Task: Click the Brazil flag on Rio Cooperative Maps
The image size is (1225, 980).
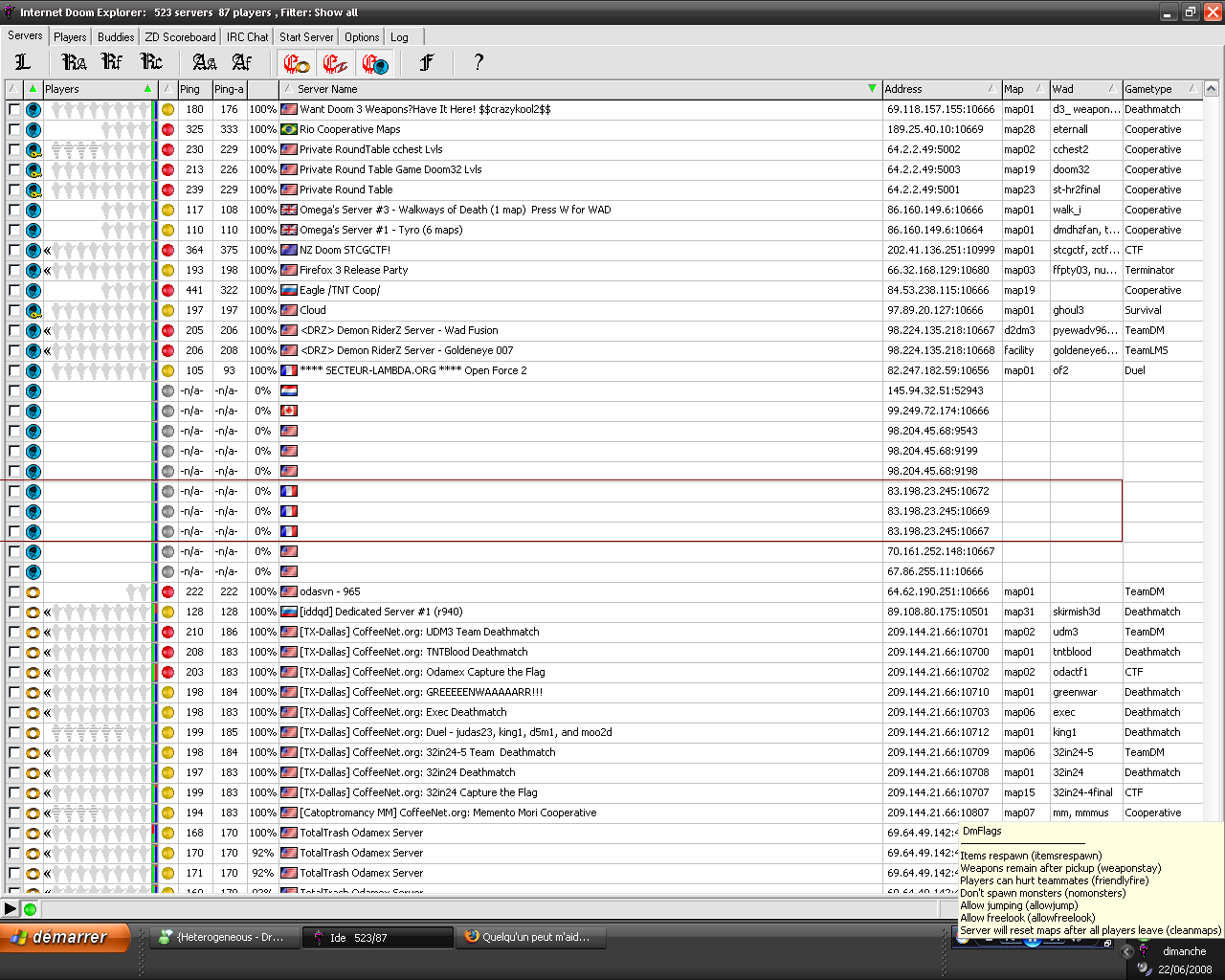Action: pos(289,129)
